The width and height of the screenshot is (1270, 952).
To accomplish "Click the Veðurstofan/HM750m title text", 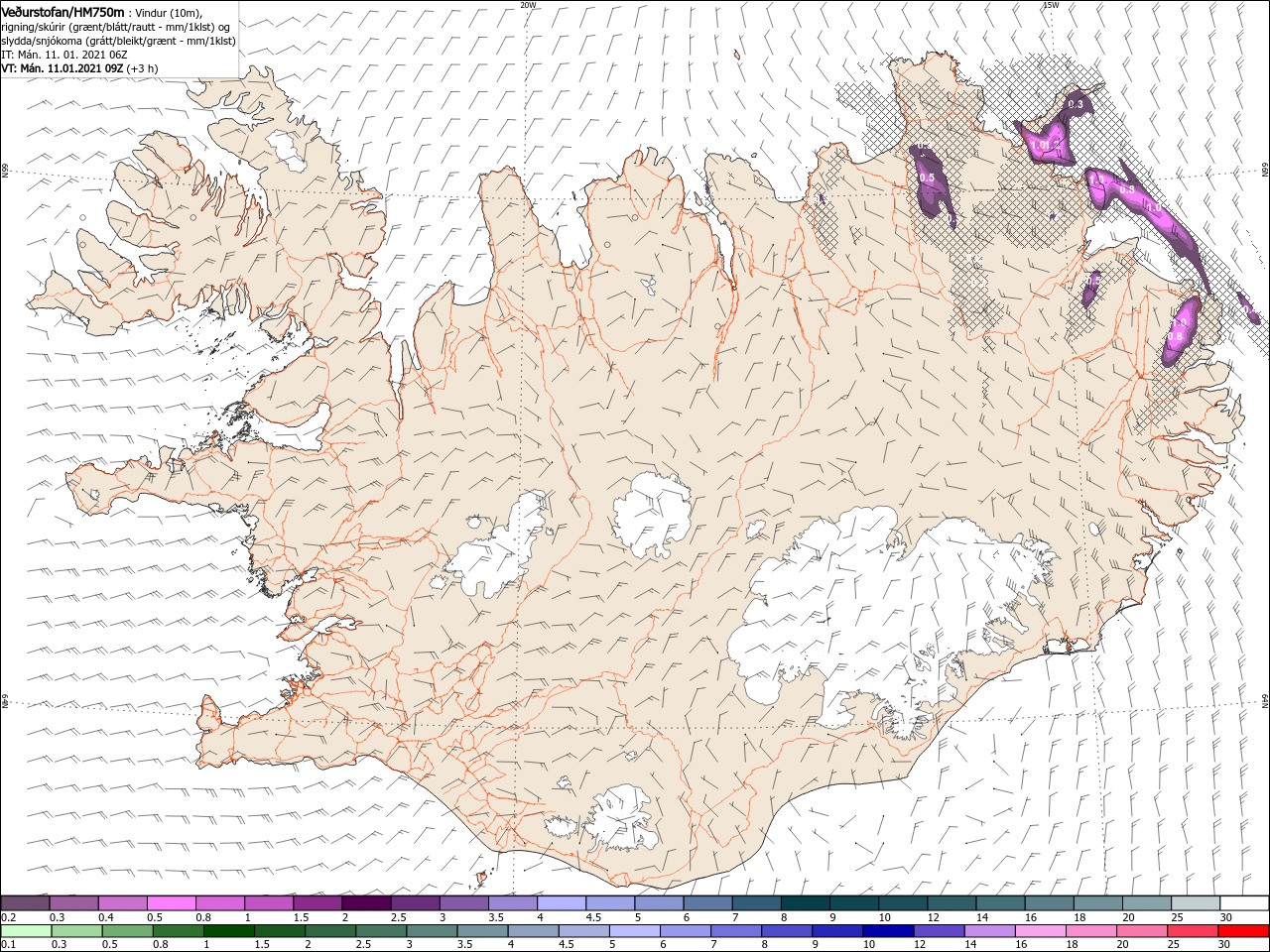I will pyautogui.click(x=63, y=12).
